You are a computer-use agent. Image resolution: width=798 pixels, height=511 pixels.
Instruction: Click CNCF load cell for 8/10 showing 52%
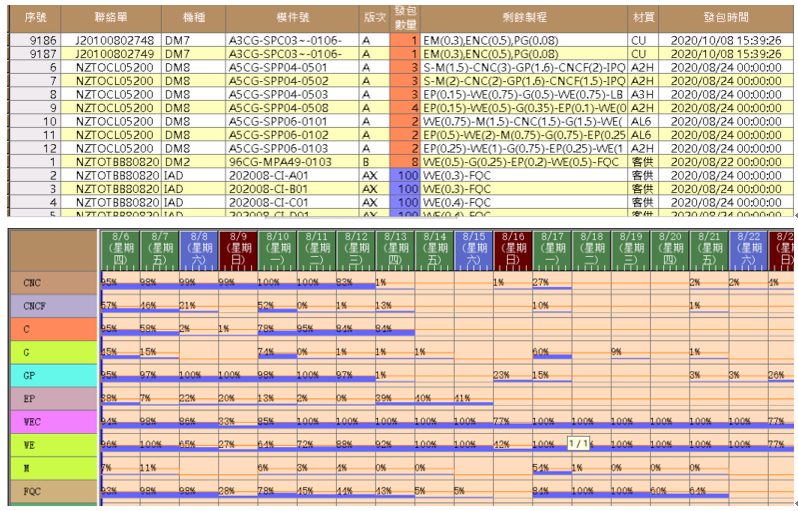[277, 306]
